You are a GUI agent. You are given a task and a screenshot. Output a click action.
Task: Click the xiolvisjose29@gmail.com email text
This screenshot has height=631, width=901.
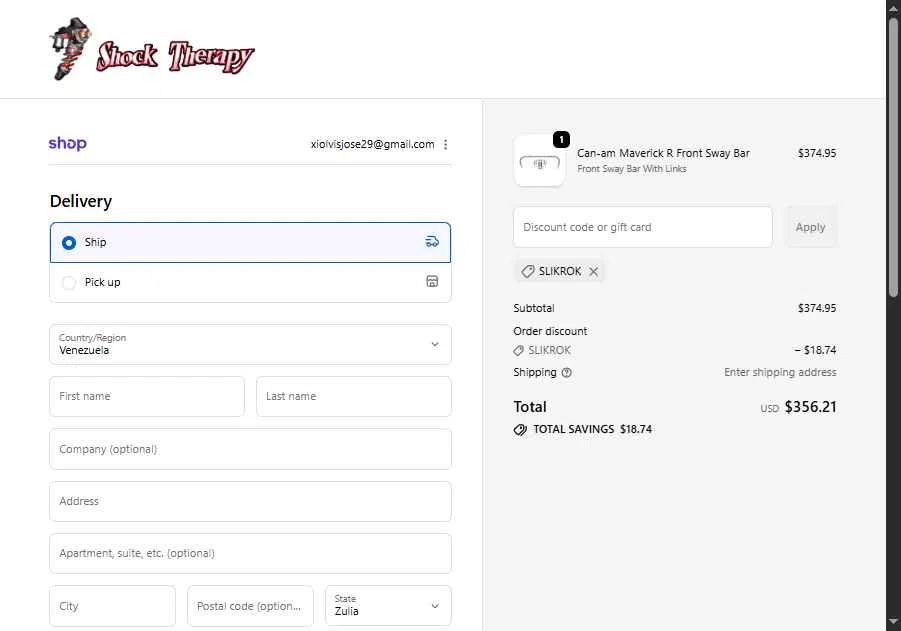(x=372, y=144)
